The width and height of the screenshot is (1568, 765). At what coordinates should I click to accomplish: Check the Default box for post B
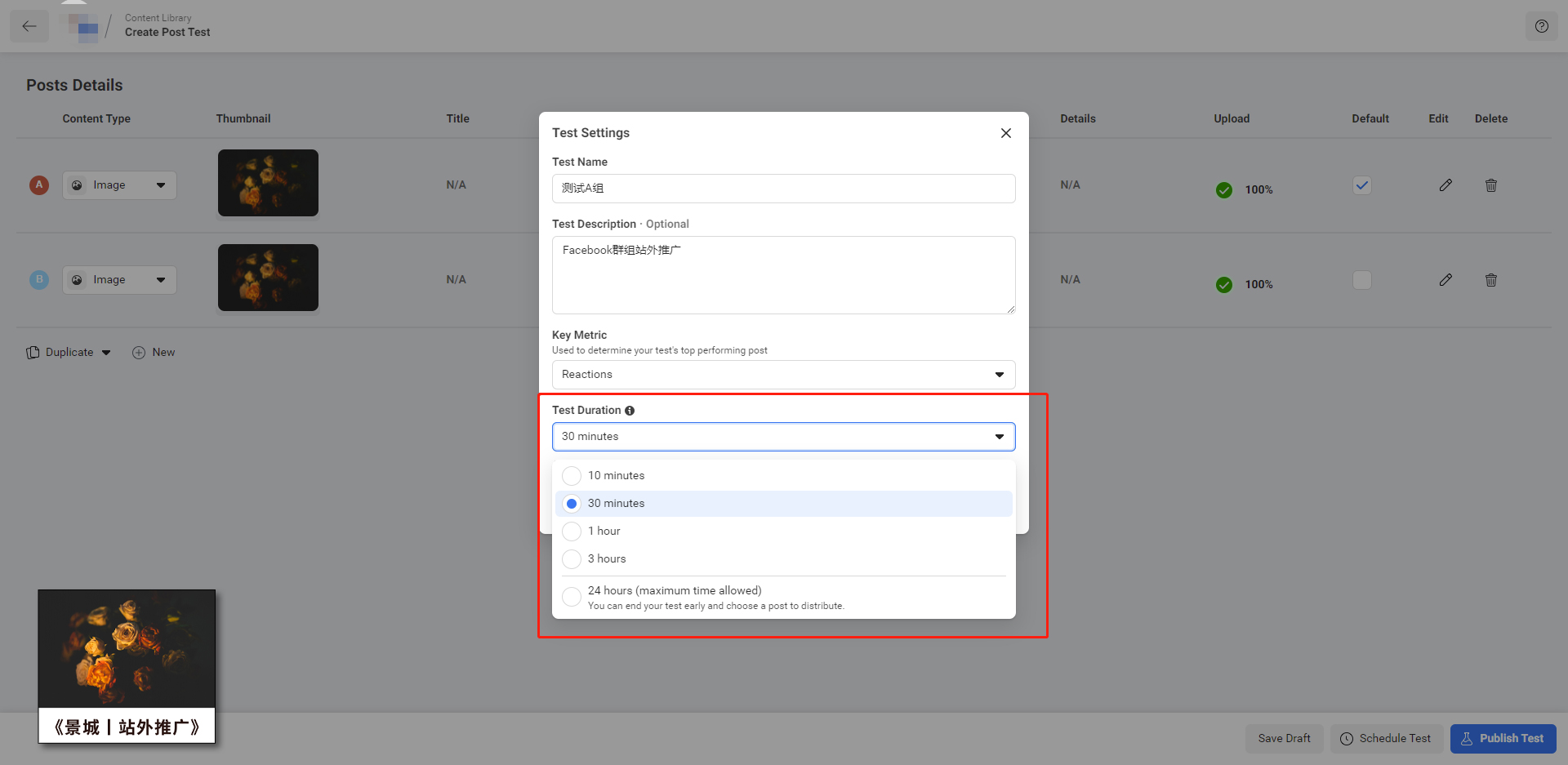[1361, 280]
